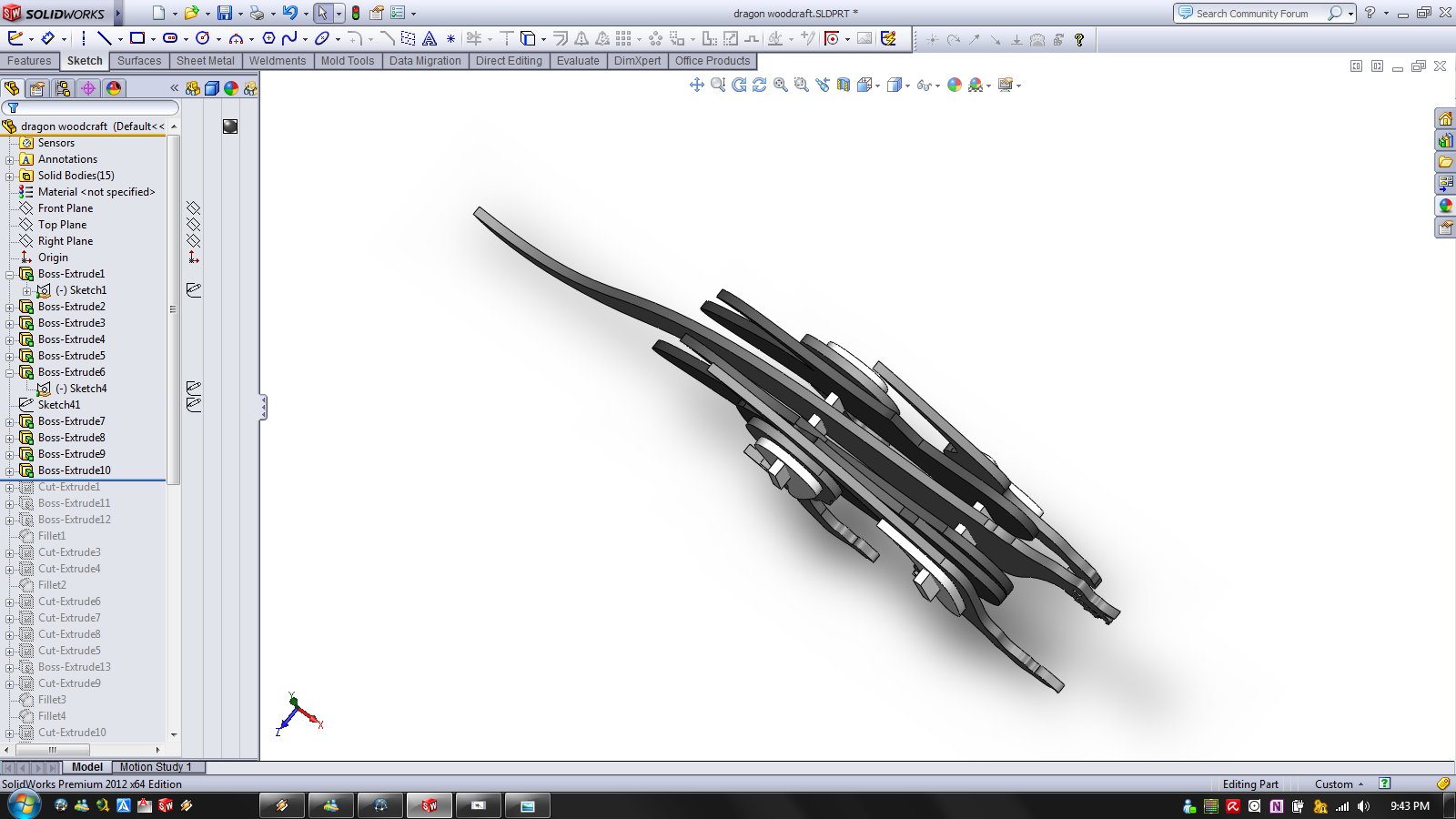This screenshot has height=819, width=1456.
Task: Open the DisplayManager tab icon
Action: tap(113, 88)
